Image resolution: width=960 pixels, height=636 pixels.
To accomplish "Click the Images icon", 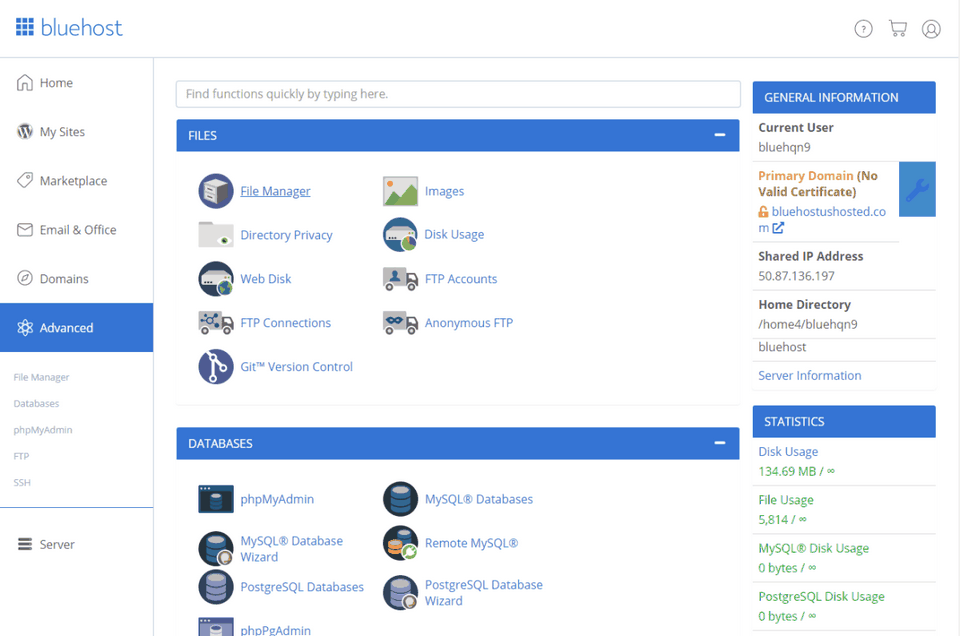I will point(400,191).
